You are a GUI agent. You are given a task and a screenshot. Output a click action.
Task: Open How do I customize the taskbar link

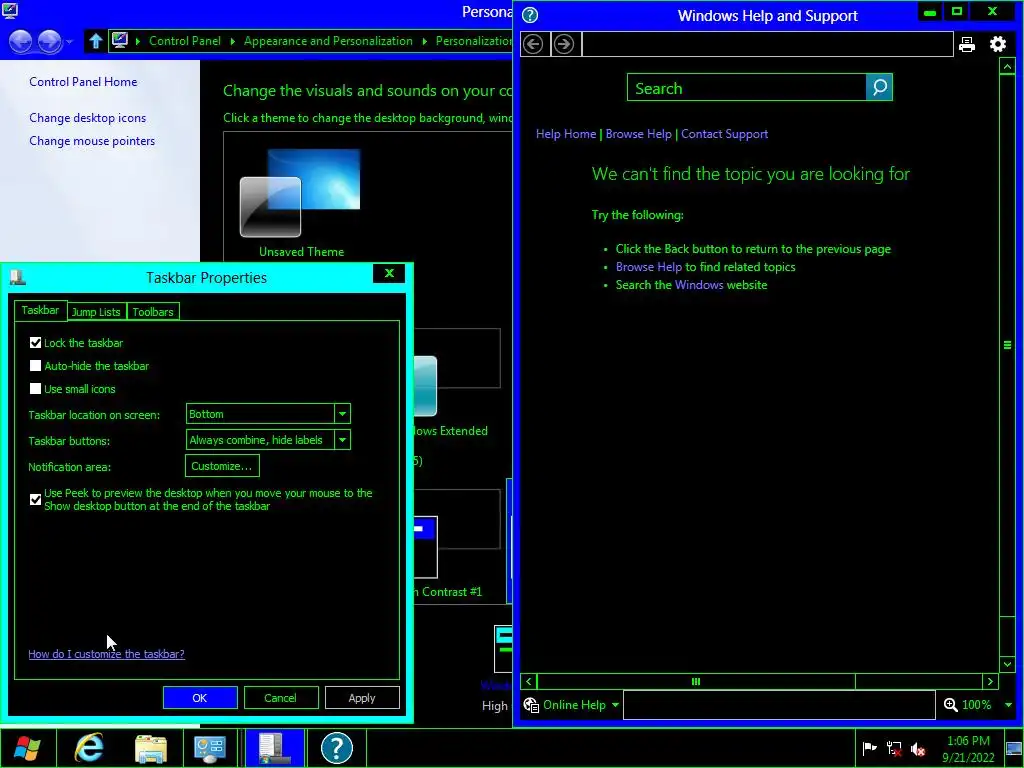[106, 654]
